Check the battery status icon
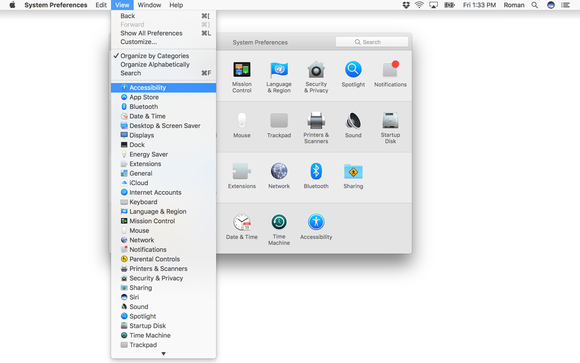580x363 pixels. pyautogui.click(x=449, y=5)
